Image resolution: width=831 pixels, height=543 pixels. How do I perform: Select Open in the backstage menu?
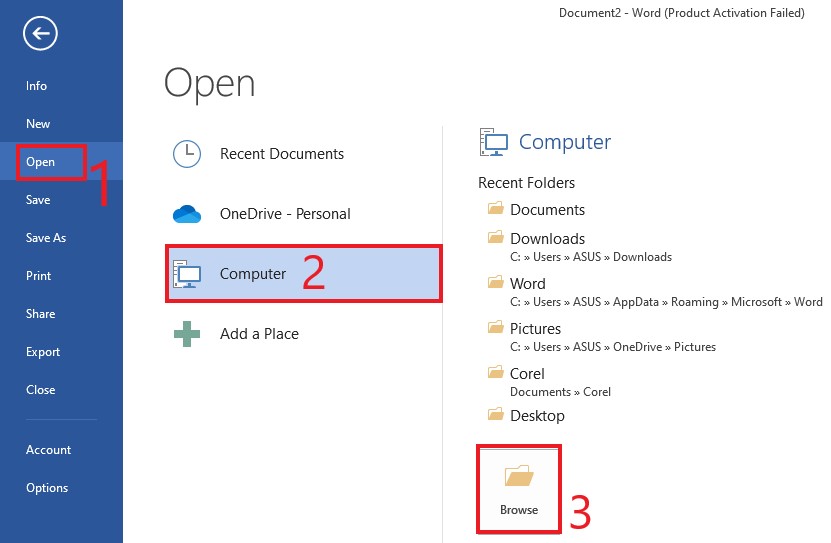tap(41, 162)
